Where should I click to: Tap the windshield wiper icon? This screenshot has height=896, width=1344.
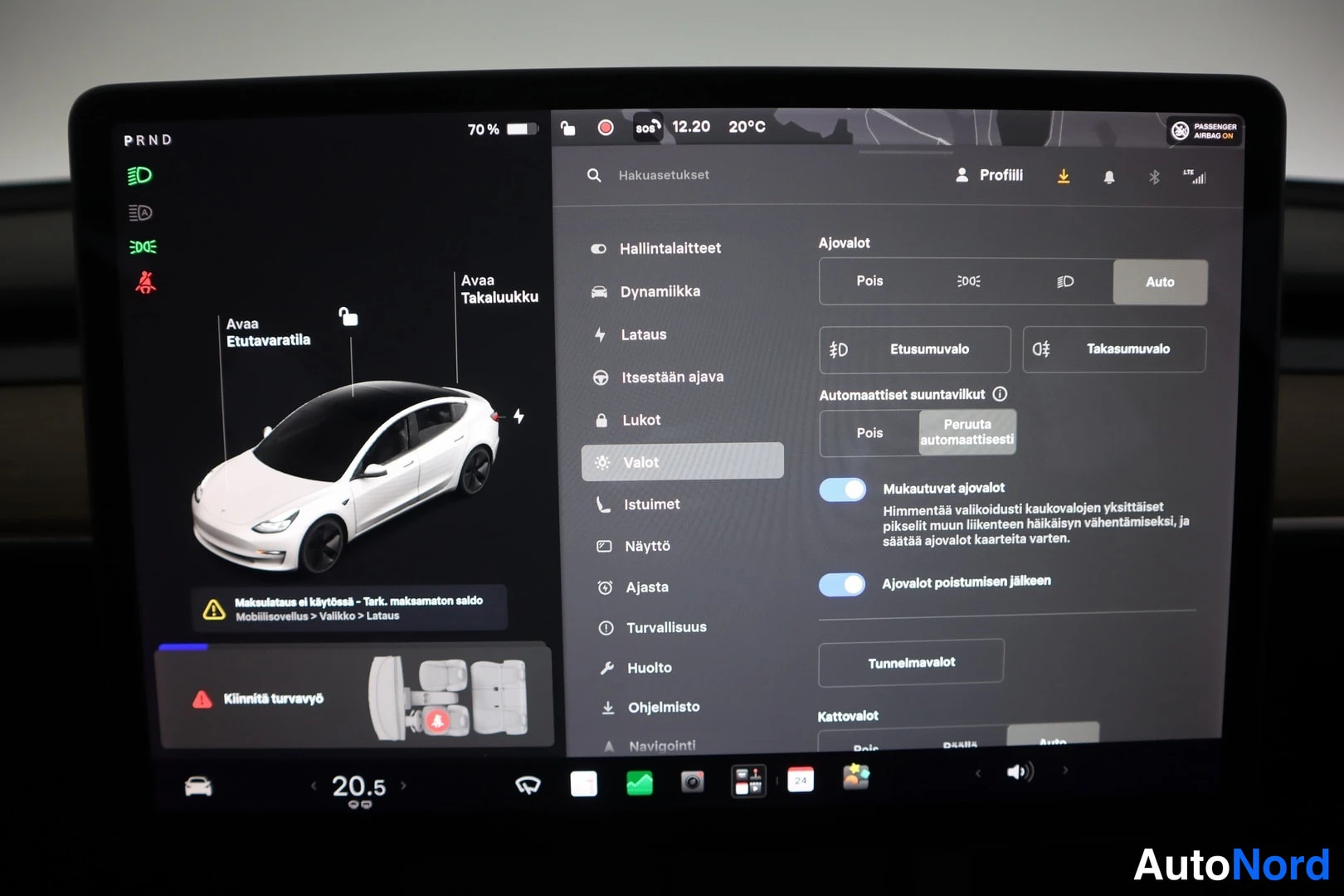click(x=528, y=784)
